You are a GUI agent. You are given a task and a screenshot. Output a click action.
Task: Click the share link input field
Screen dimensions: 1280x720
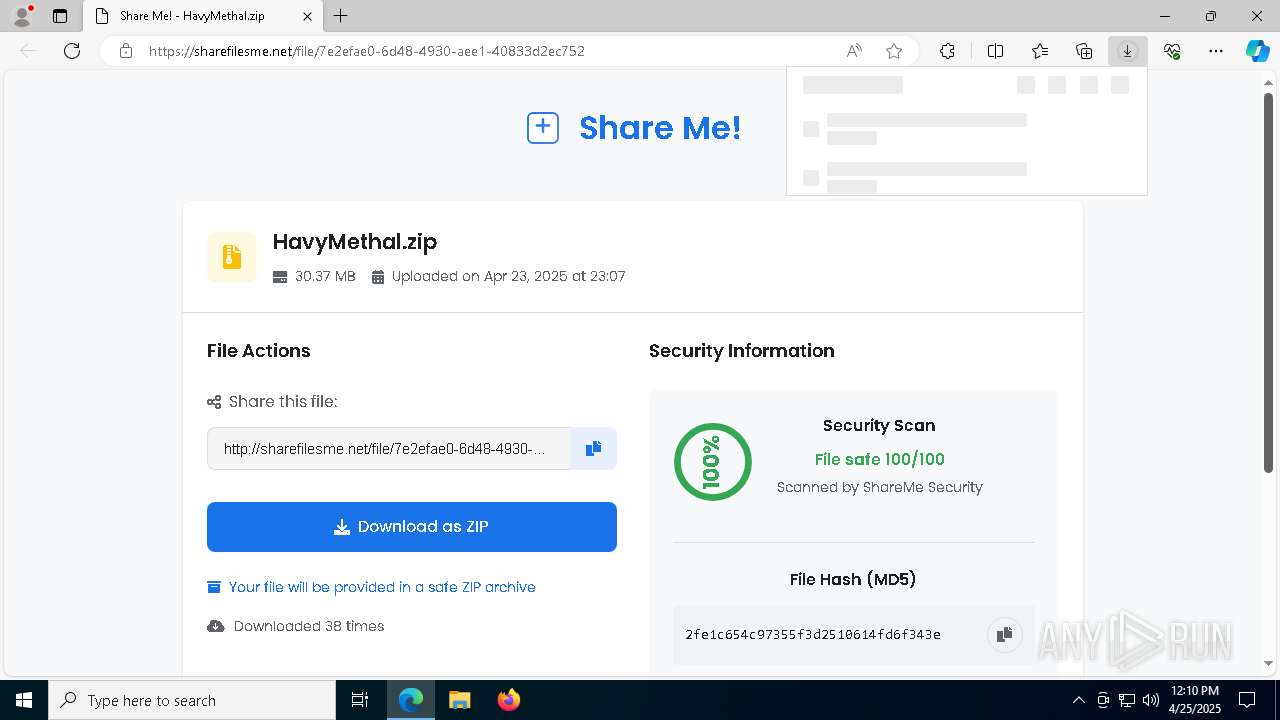[389, 449]
